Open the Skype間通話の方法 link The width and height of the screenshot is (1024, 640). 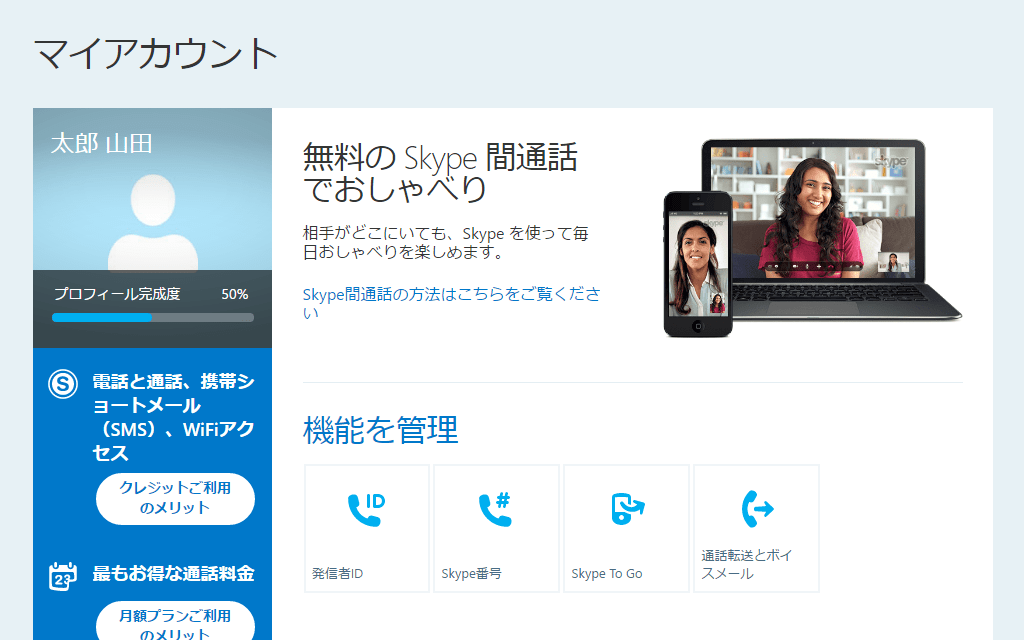(451, 303)
